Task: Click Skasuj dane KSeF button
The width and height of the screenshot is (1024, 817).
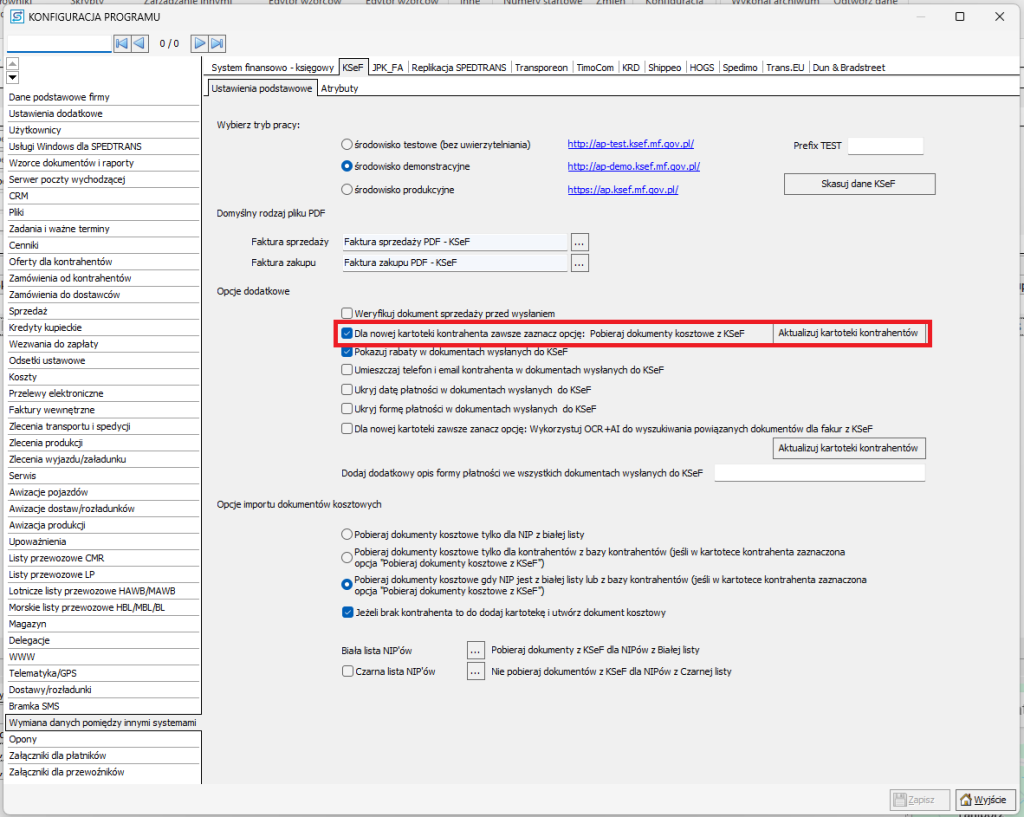Action: (859, 184)
